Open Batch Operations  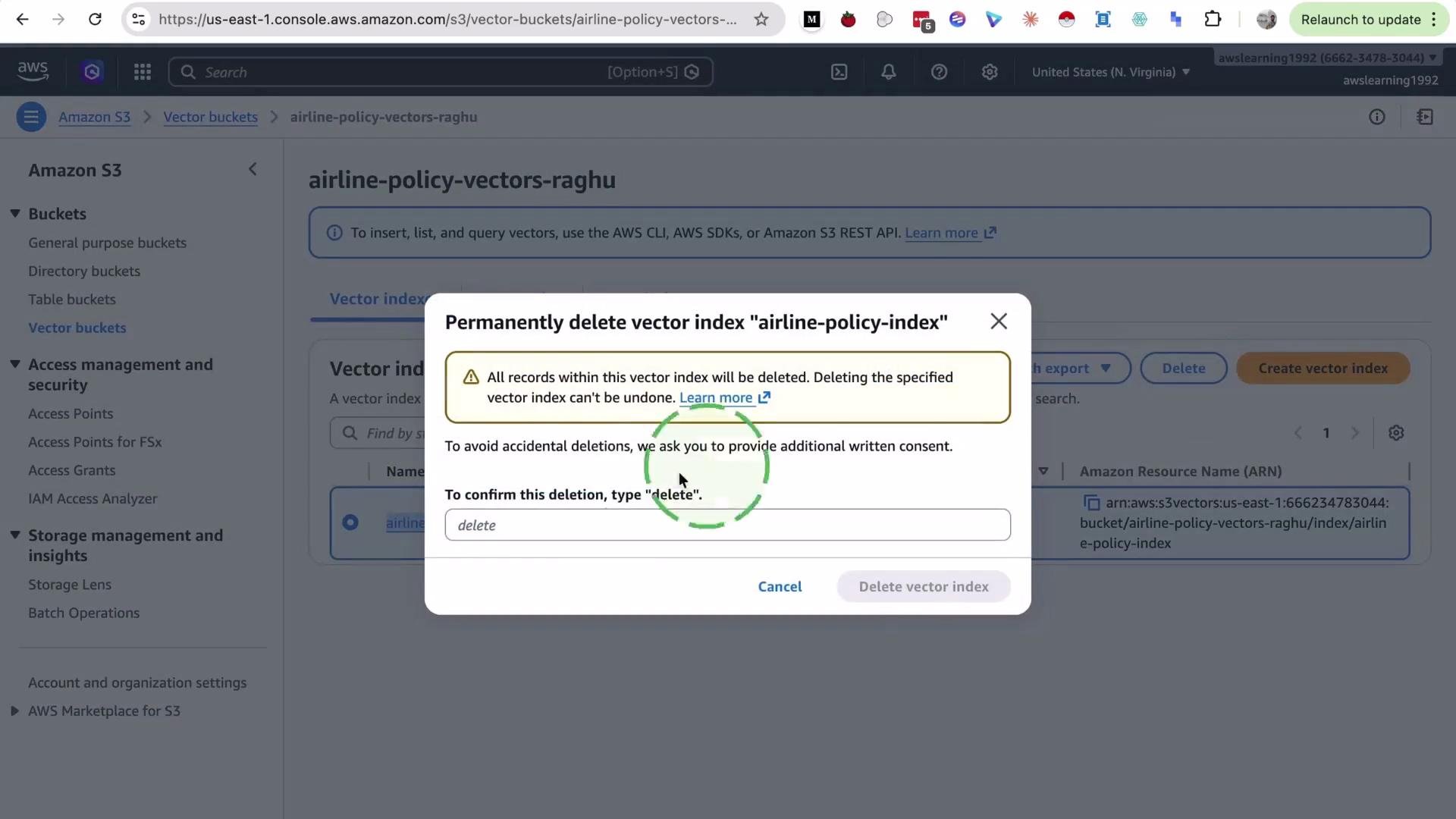pyautogui.click(x=83, y=613)
